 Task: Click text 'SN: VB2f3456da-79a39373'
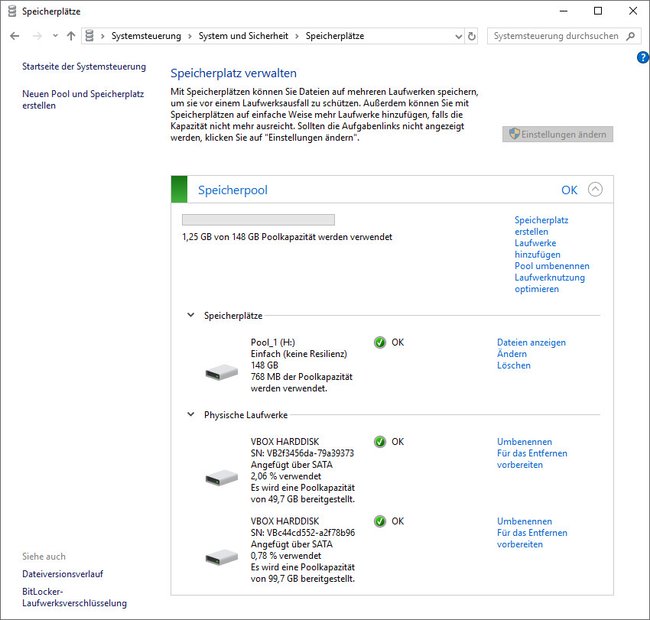(x=302, y=453)
